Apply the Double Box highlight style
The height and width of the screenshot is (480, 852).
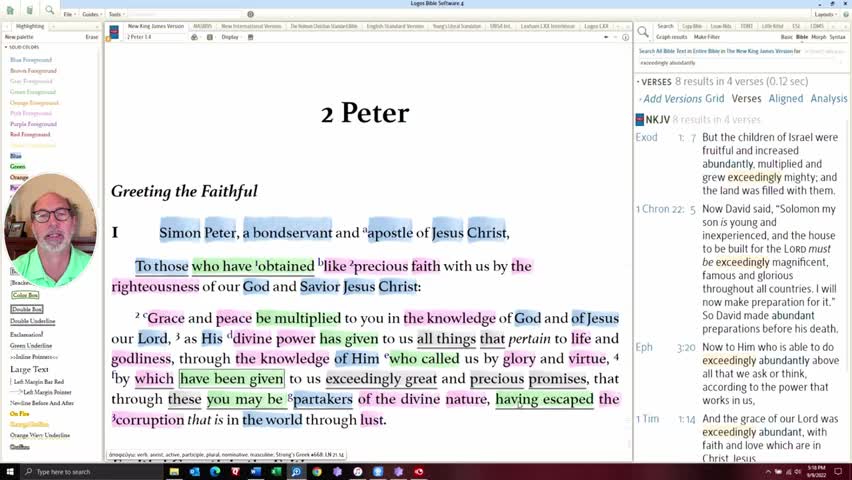[27, 309]
